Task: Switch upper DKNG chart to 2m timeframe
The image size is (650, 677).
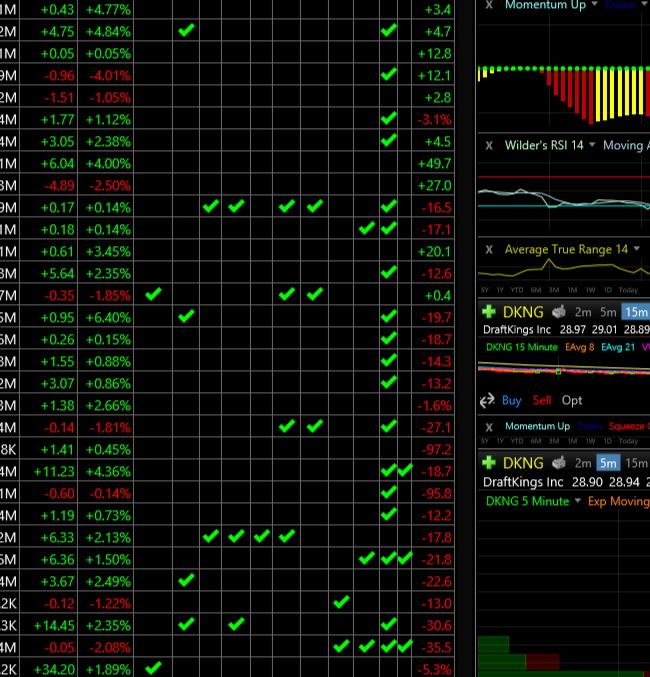Action: [582, 312]
